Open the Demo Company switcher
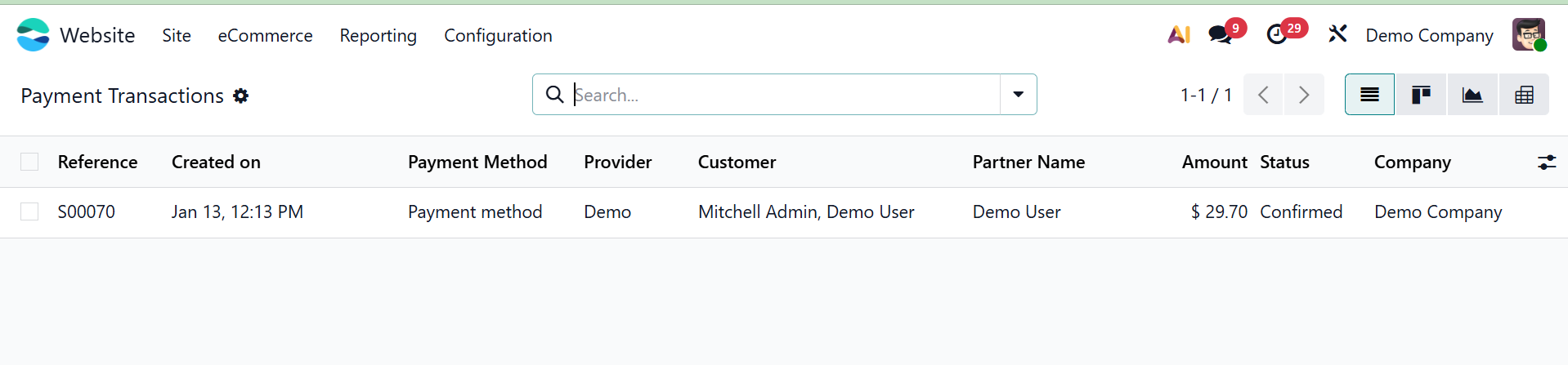Viewport: 1568px width, 365px height. pyautogui.click(x=1429, y=35)
